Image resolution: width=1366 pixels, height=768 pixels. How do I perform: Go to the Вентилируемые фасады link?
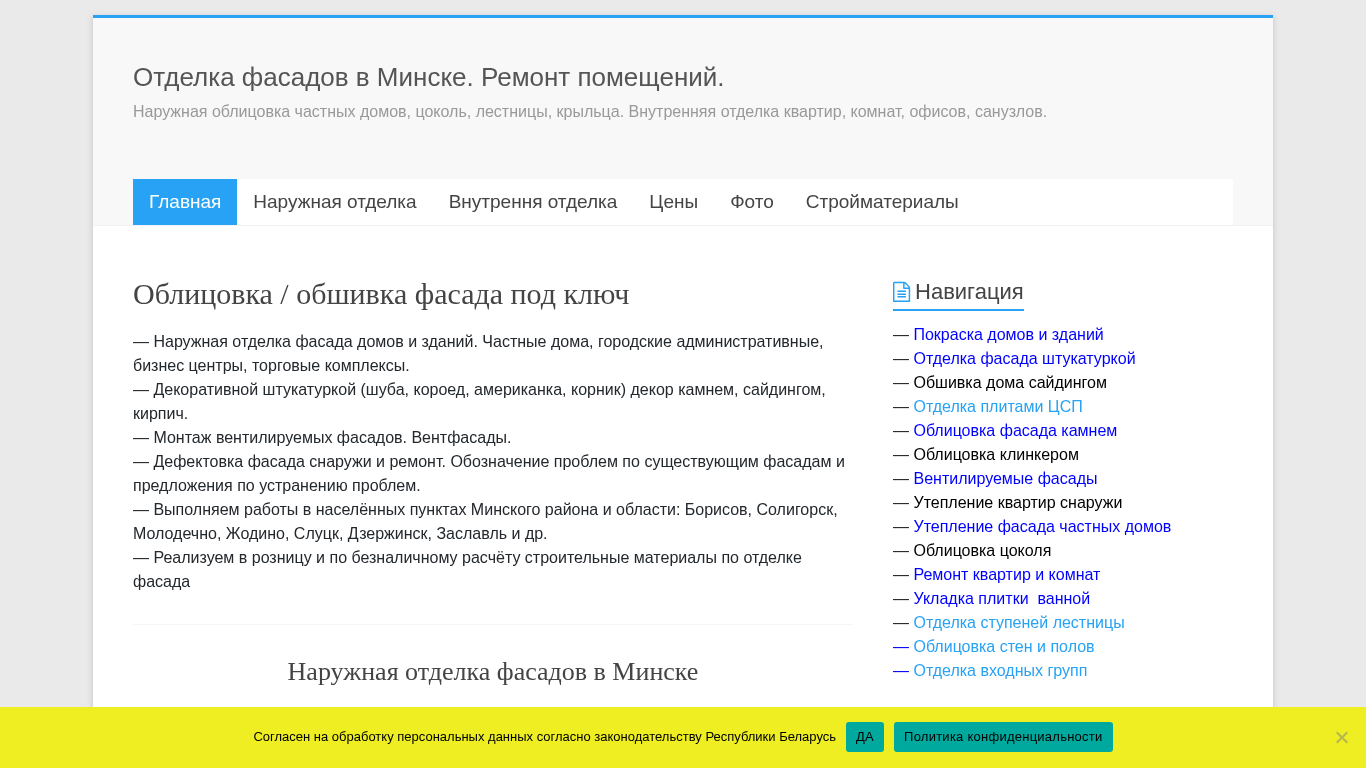pos(1005,479)
